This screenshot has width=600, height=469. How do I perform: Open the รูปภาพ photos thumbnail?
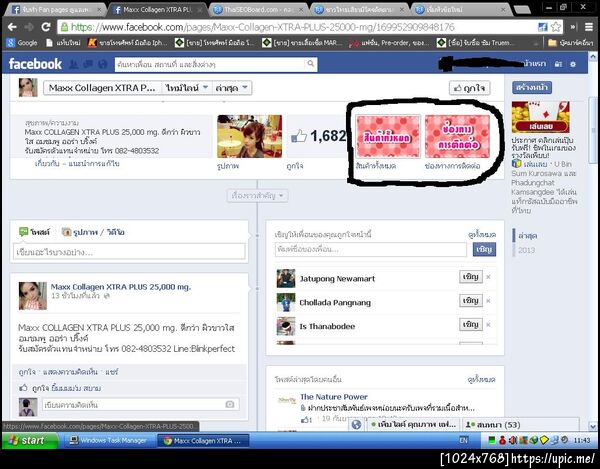[x=249, y=136]
